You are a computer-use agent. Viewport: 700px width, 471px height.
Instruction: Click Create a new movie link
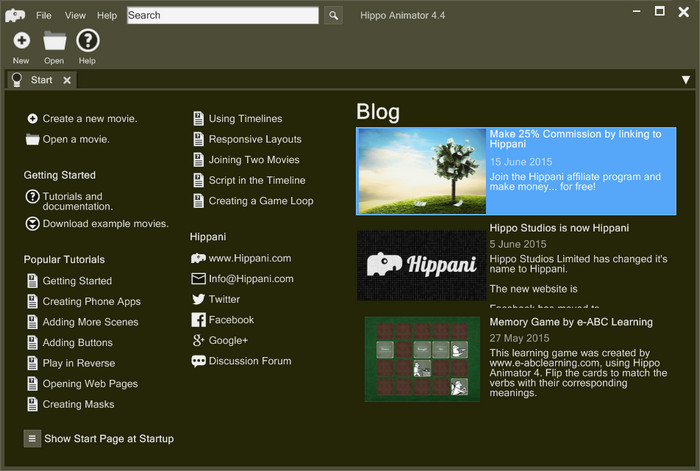pyautogui.click(x=90, y=119)
